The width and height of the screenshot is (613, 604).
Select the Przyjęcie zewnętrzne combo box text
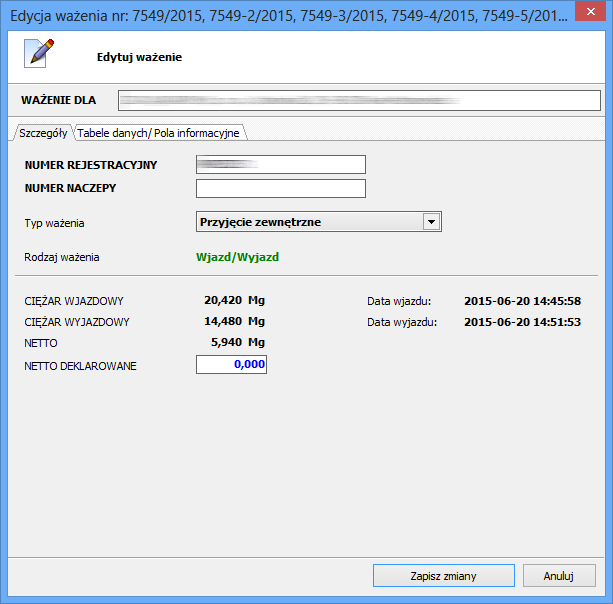(309, 222)
